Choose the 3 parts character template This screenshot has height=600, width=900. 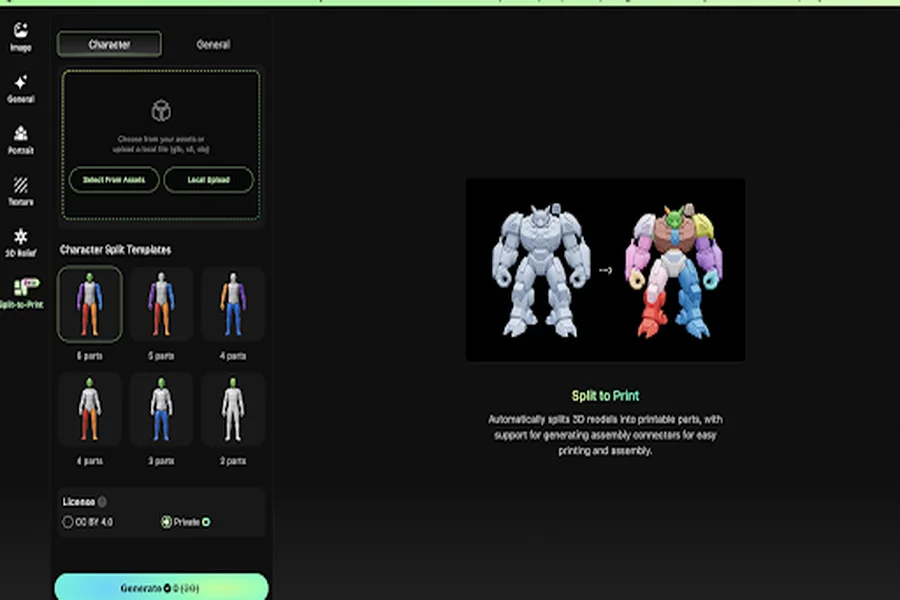[x=161, y=409]
